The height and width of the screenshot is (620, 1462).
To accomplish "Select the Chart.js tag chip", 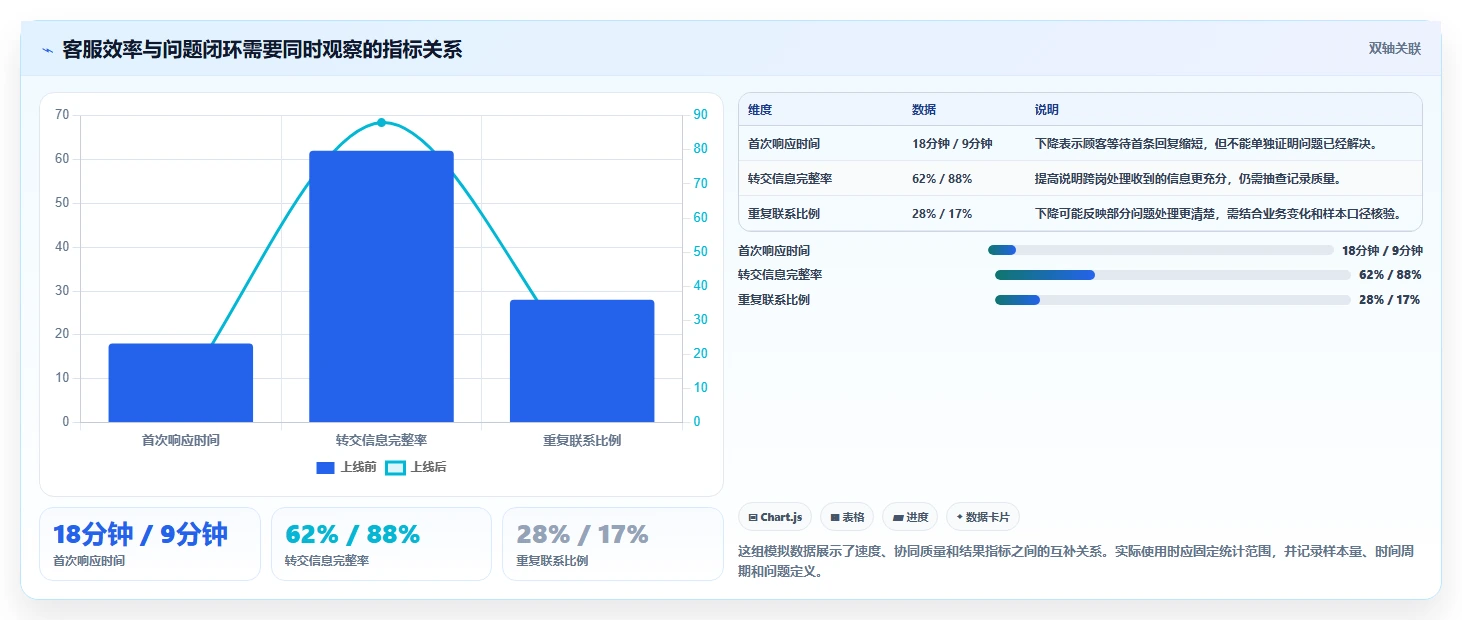I will pyautogui.click(x=775, y=517).
